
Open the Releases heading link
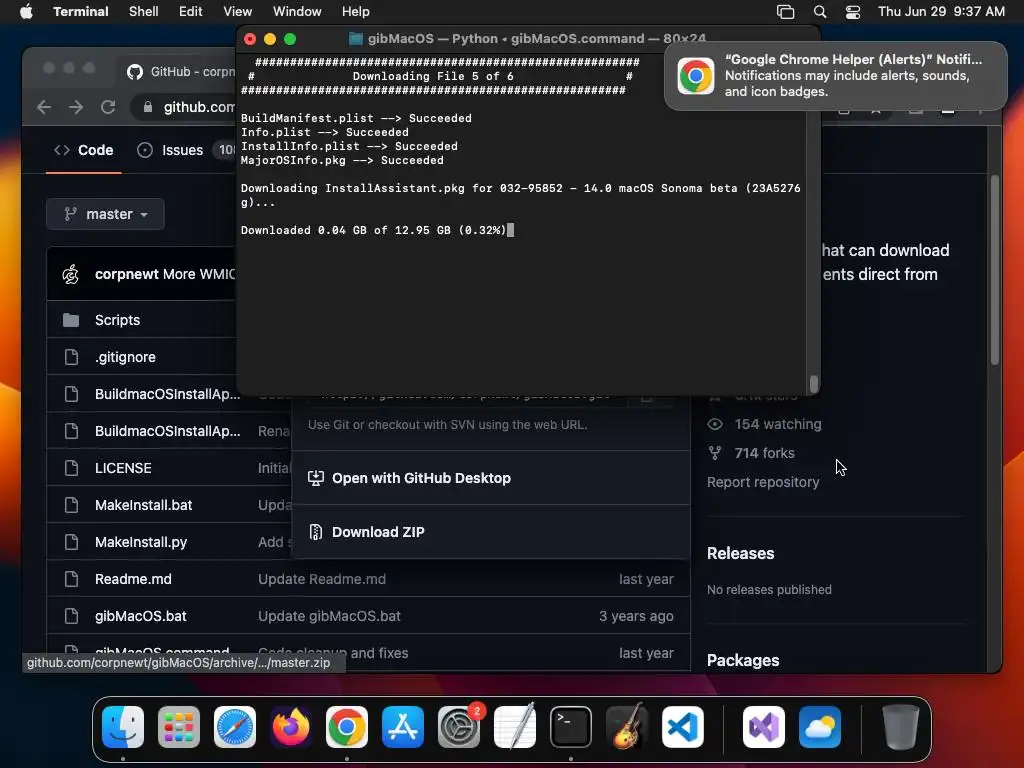coord(741,553)
